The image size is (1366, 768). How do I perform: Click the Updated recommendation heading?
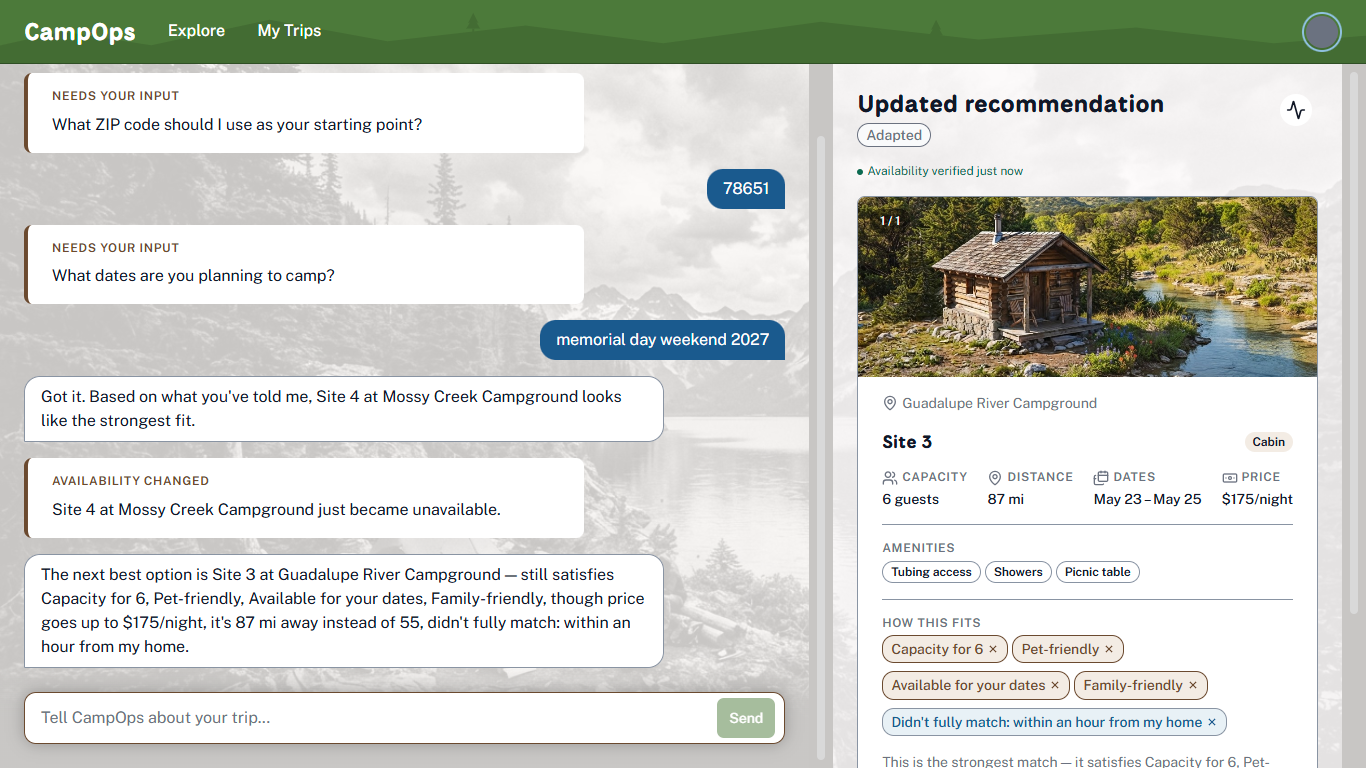pyautogui.click(x=1011, y=104)
